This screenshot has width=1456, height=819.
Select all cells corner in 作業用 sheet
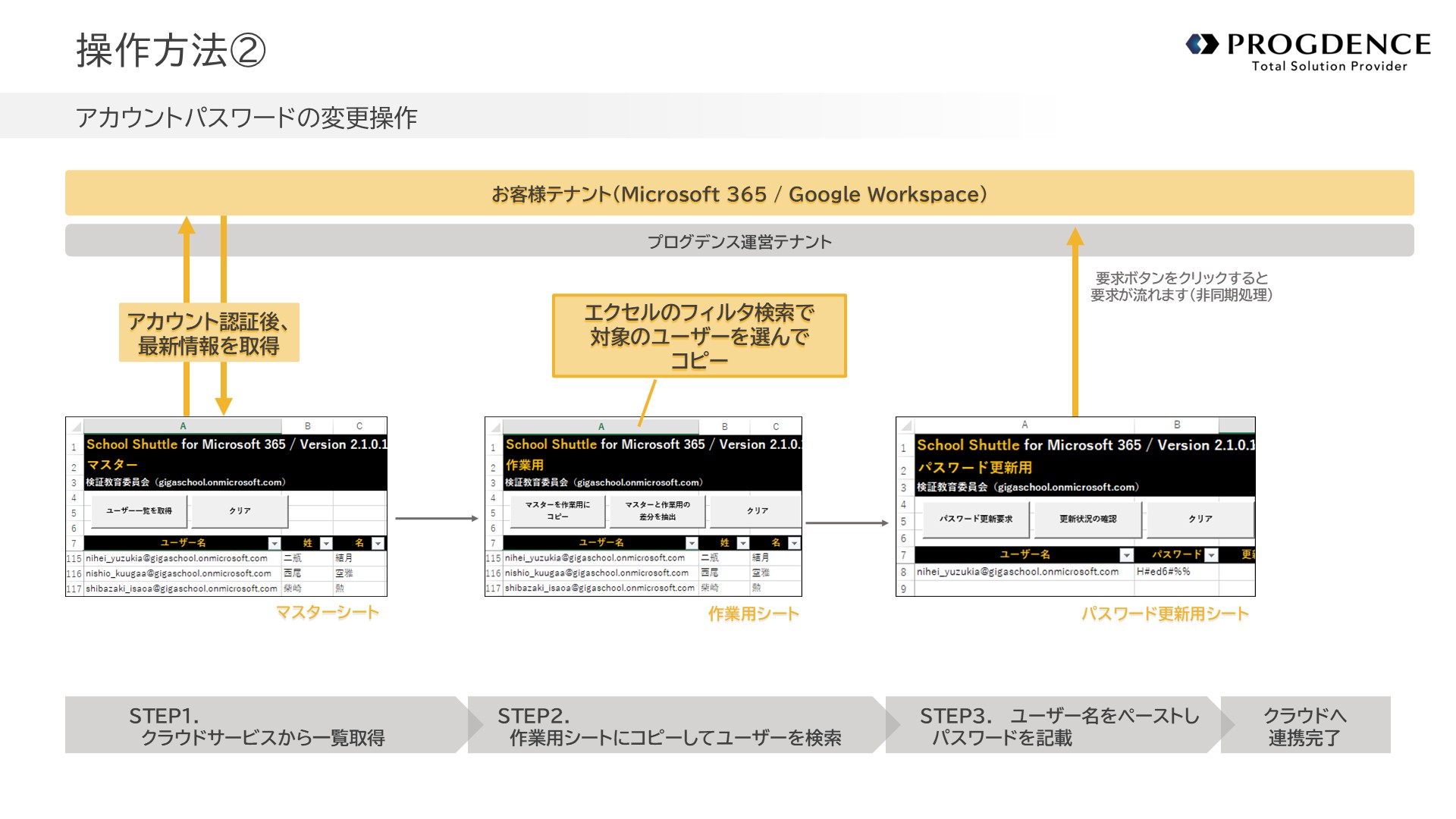pos(494,426)
